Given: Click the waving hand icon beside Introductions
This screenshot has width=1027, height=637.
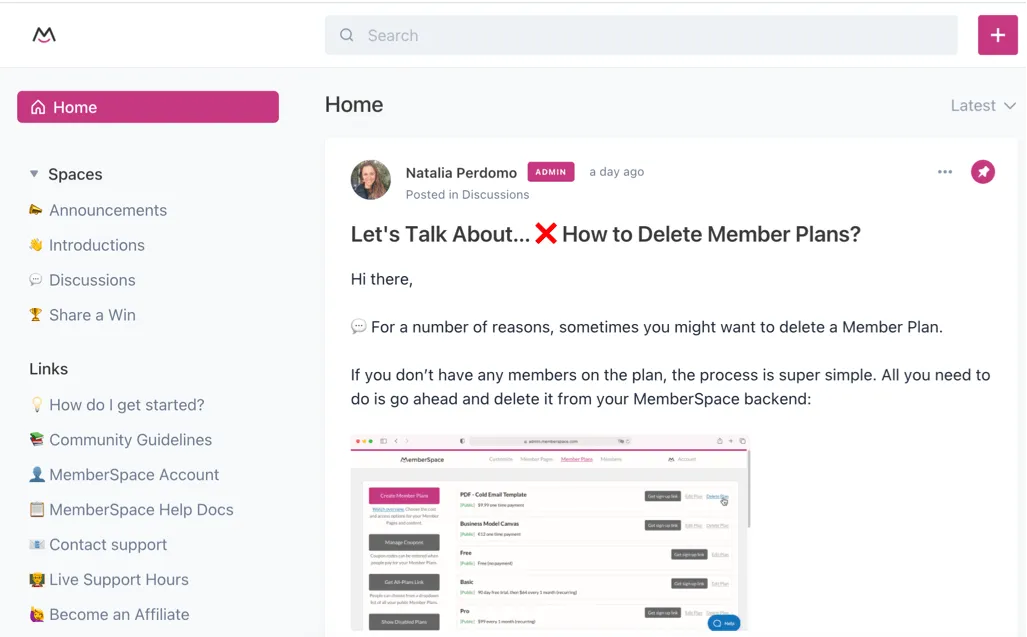Looking at the screenshot, I should (35, 245).
